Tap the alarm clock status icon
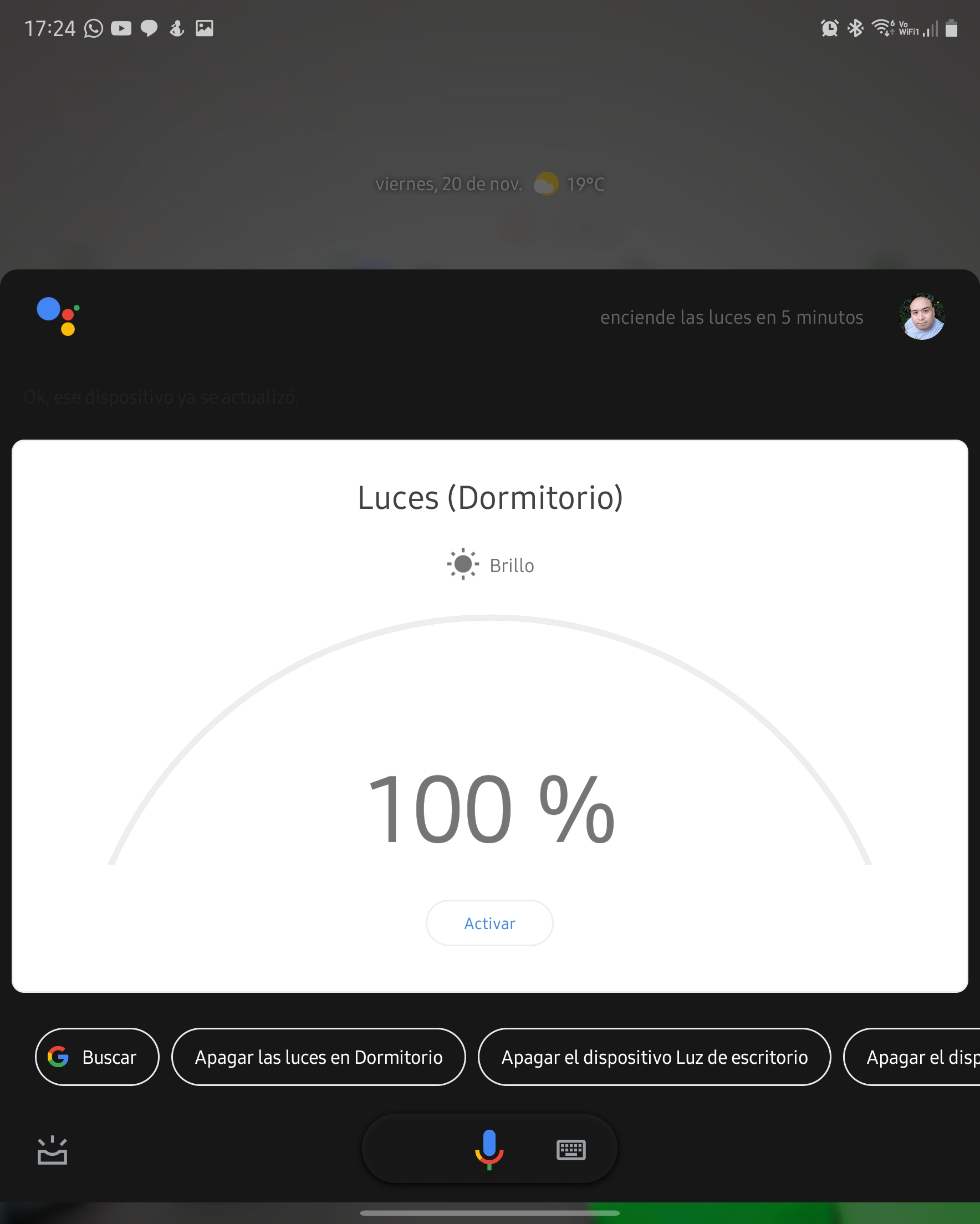980x1224 pixels. [x=829, y=28]
